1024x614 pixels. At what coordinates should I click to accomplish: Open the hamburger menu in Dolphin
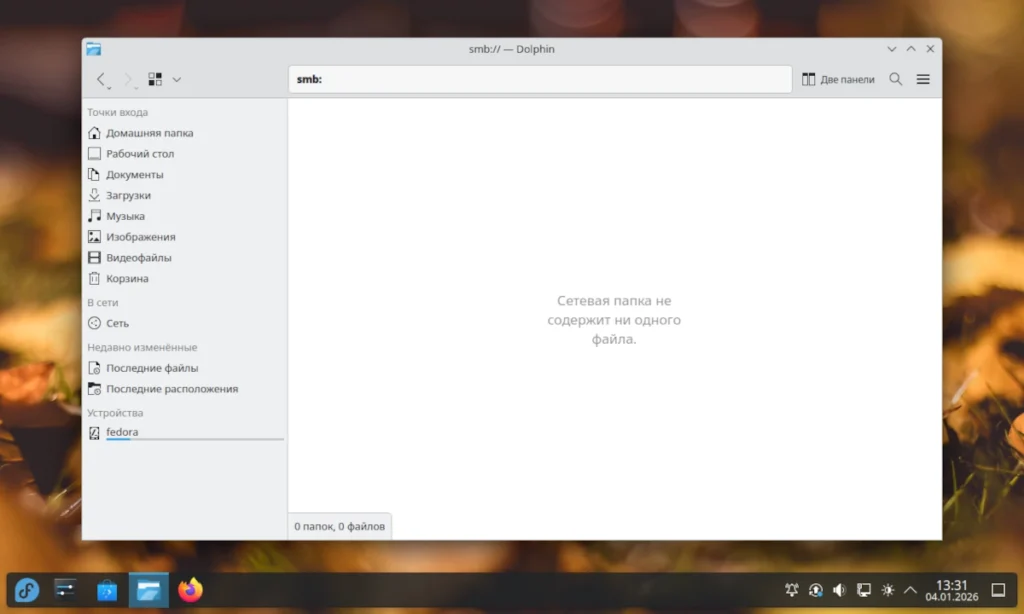click(923, 79)
